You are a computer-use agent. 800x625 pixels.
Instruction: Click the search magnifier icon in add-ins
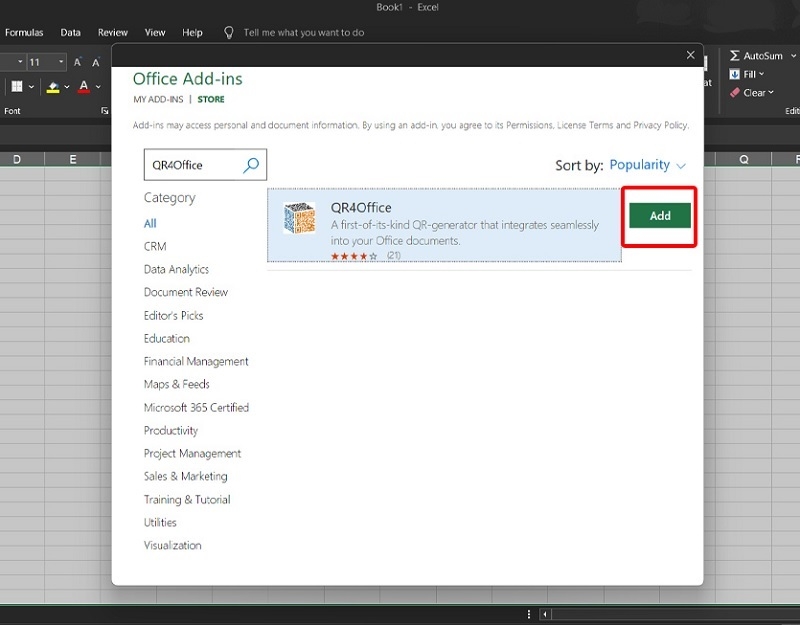(251, 165)
